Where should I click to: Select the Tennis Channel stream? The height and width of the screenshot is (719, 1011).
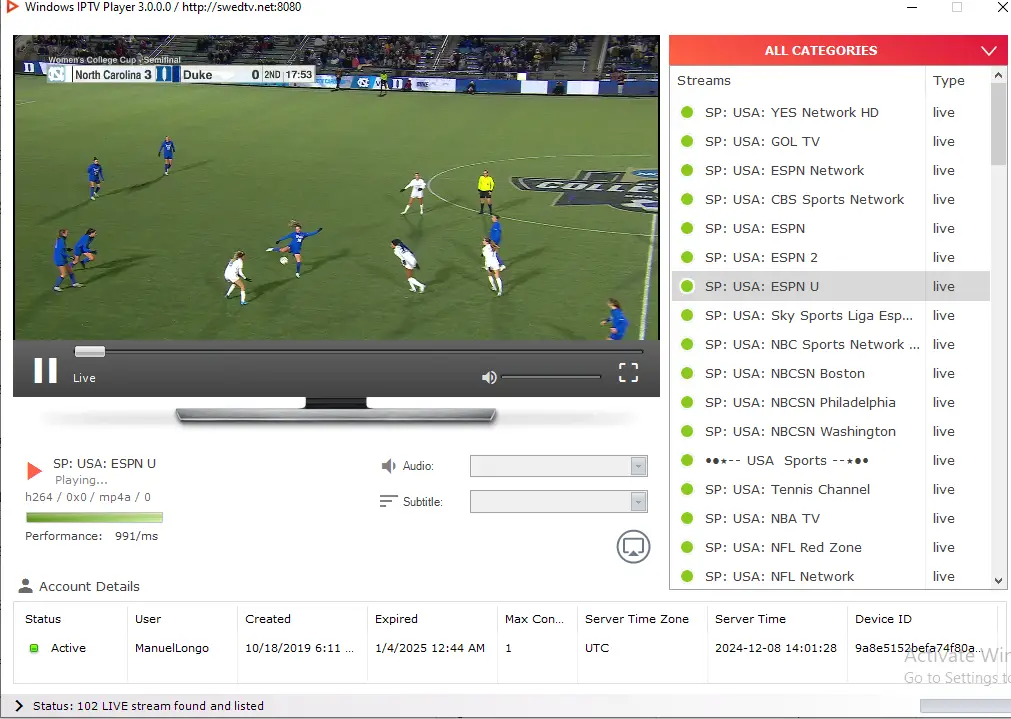coord(830,489)
